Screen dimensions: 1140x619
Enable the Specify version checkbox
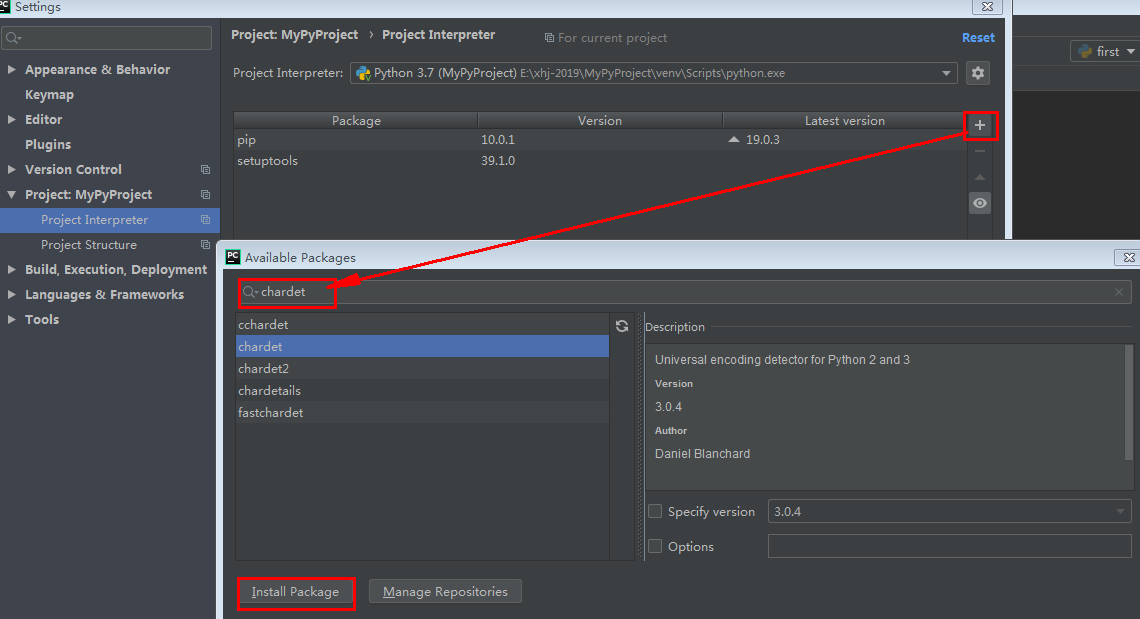tap(655, 511)
